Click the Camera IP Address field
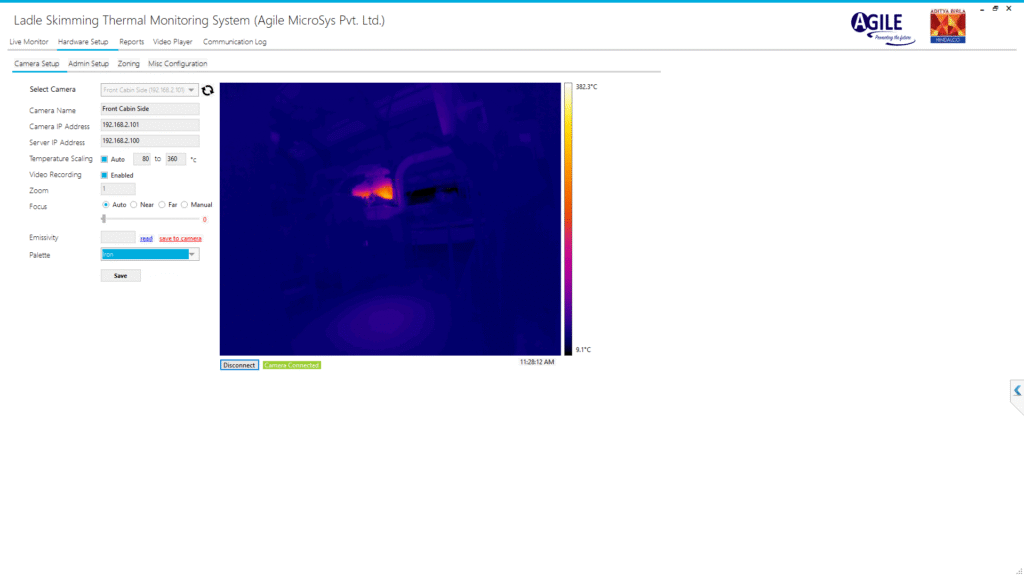 click(150, 125)
